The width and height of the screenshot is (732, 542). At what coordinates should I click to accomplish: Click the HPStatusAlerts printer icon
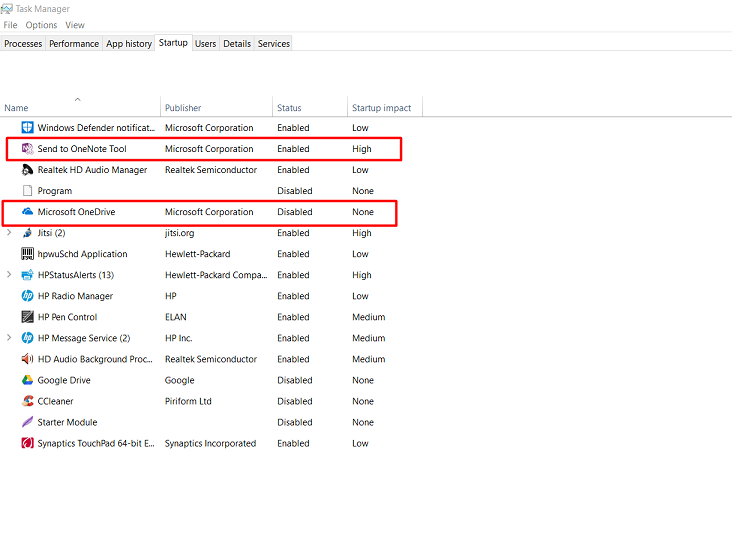(x=28, y=275)
